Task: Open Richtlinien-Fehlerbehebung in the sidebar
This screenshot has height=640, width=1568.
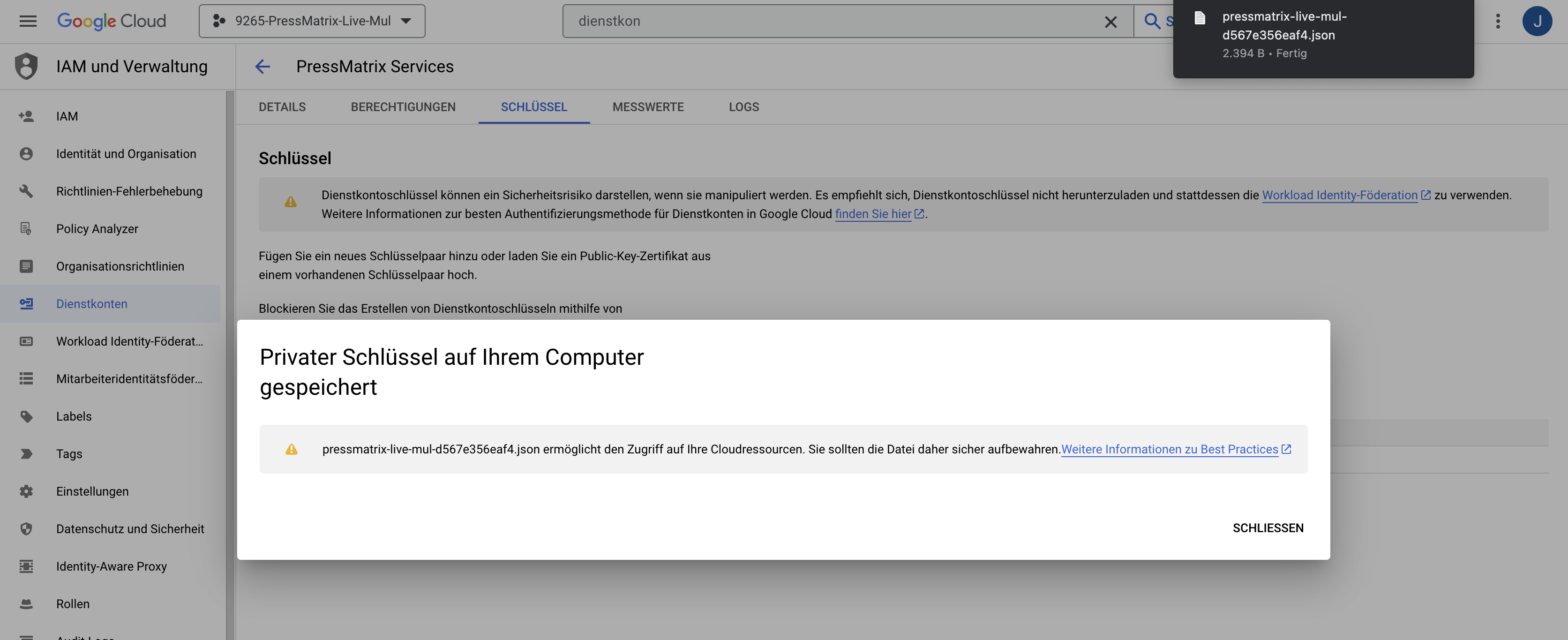Action: click(x=110, y=191)
